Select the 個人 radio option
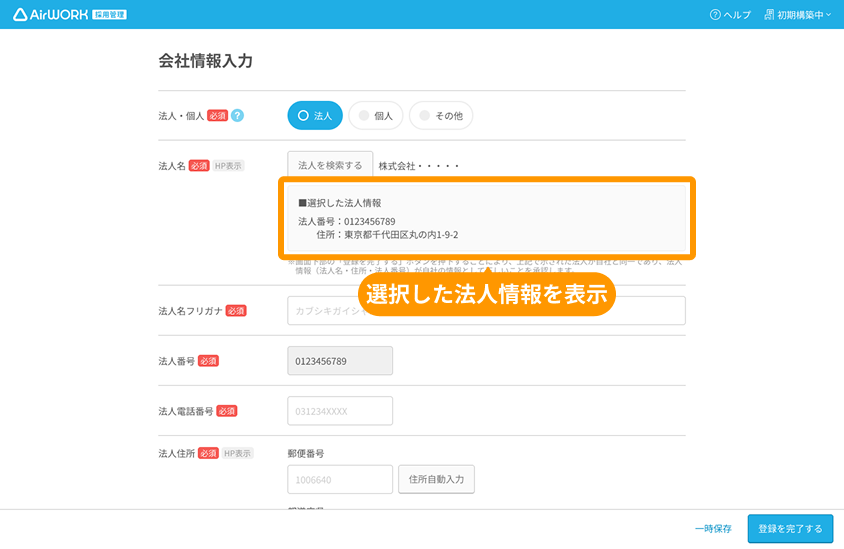Viewport: 844px width, 549px height. coord(376,115)
